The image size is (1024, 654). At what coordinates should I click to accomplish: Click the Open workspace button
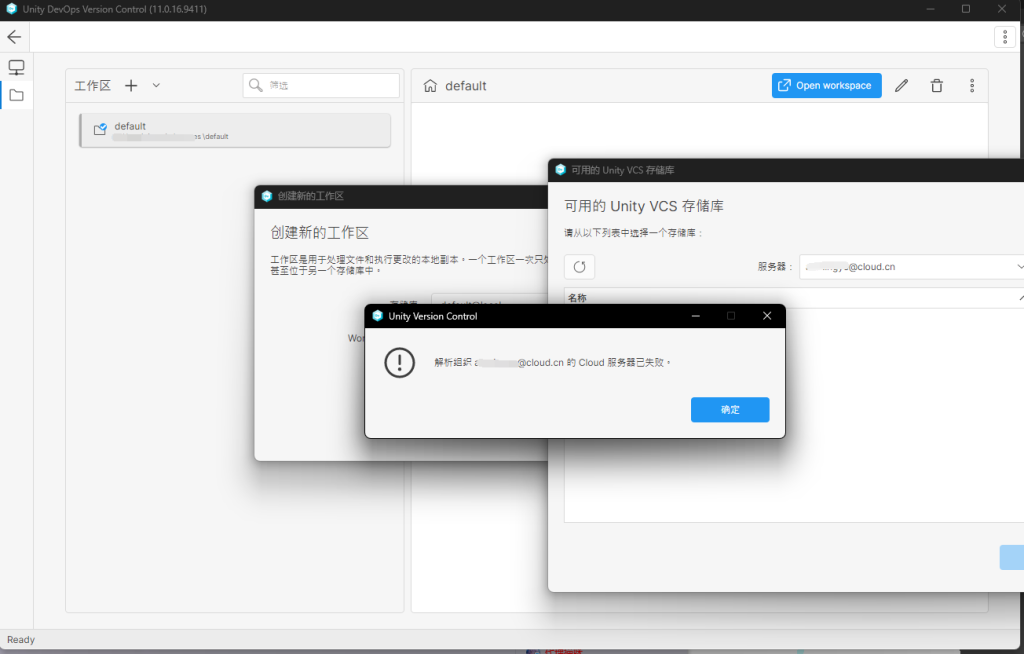826,86
